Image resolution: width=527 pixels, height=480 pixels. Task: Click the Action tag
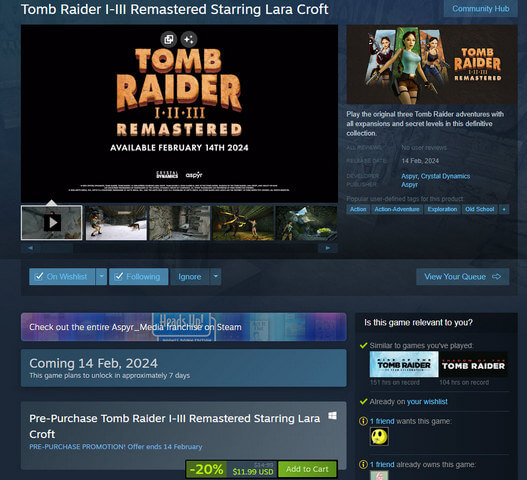point(358,209)
